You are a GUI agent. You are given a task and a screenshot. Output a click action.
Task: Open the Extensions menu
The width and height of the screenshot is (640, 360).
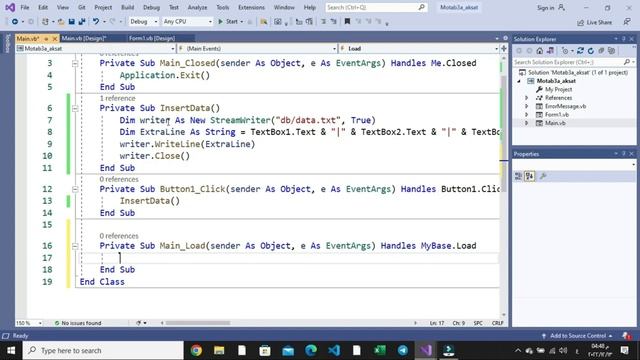coord(251,7)
